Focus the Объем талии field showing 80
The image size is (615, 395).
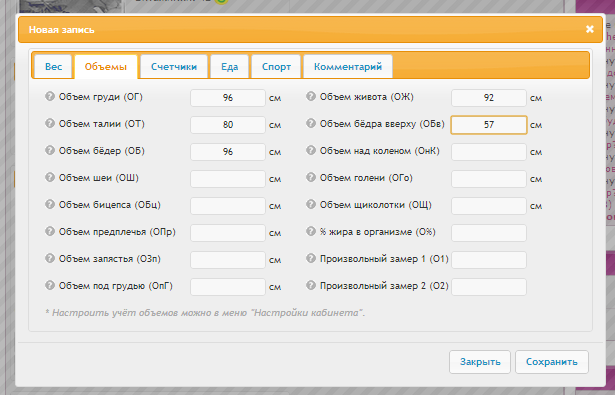(x=228, y=125)
